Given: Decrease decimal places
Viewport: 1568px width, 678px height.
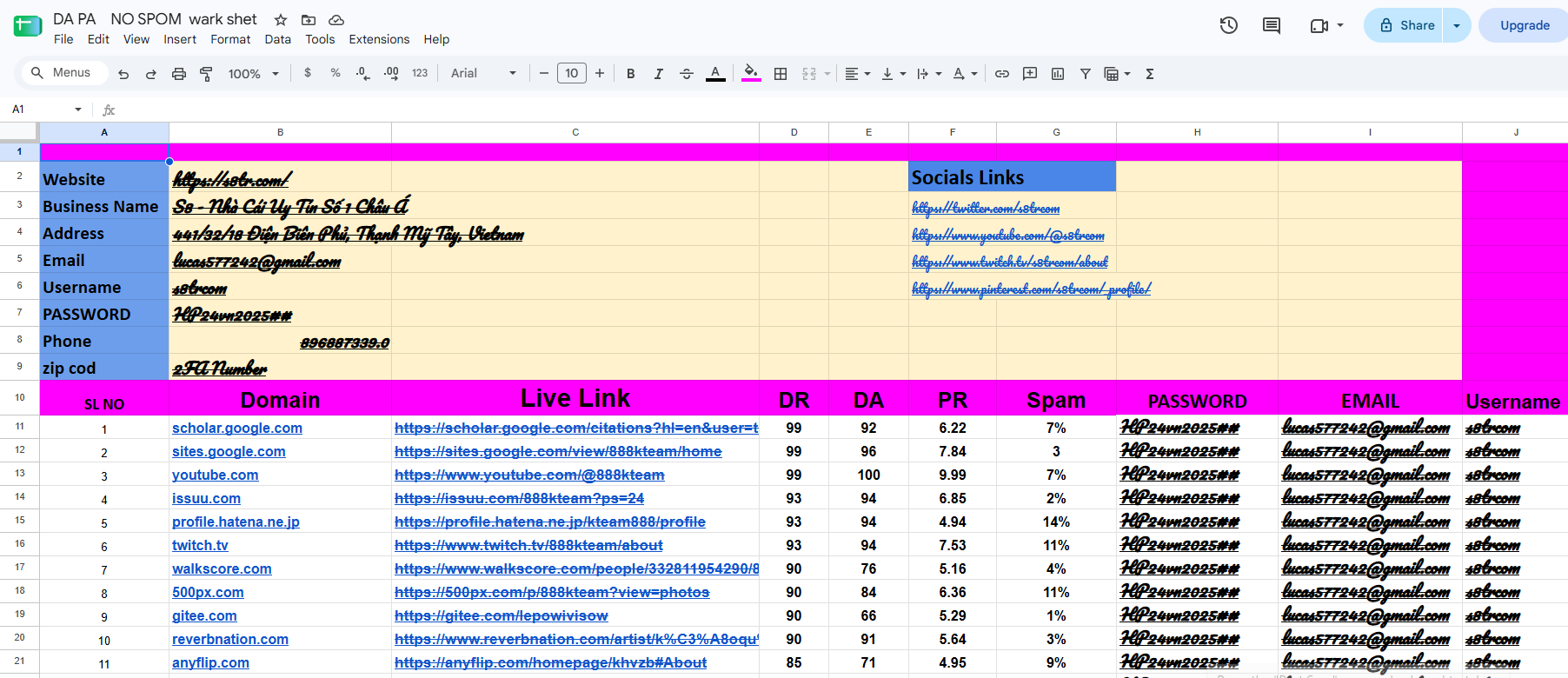Looking at the screenshot, I should (x=363, y=74).
